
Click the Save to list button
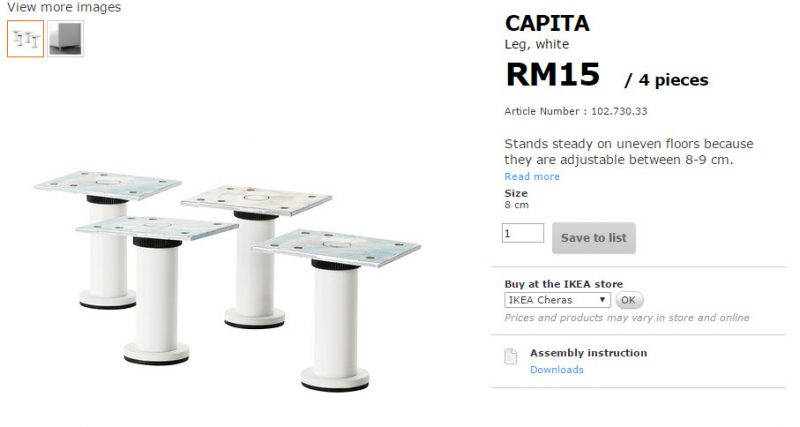pos(594,238)
